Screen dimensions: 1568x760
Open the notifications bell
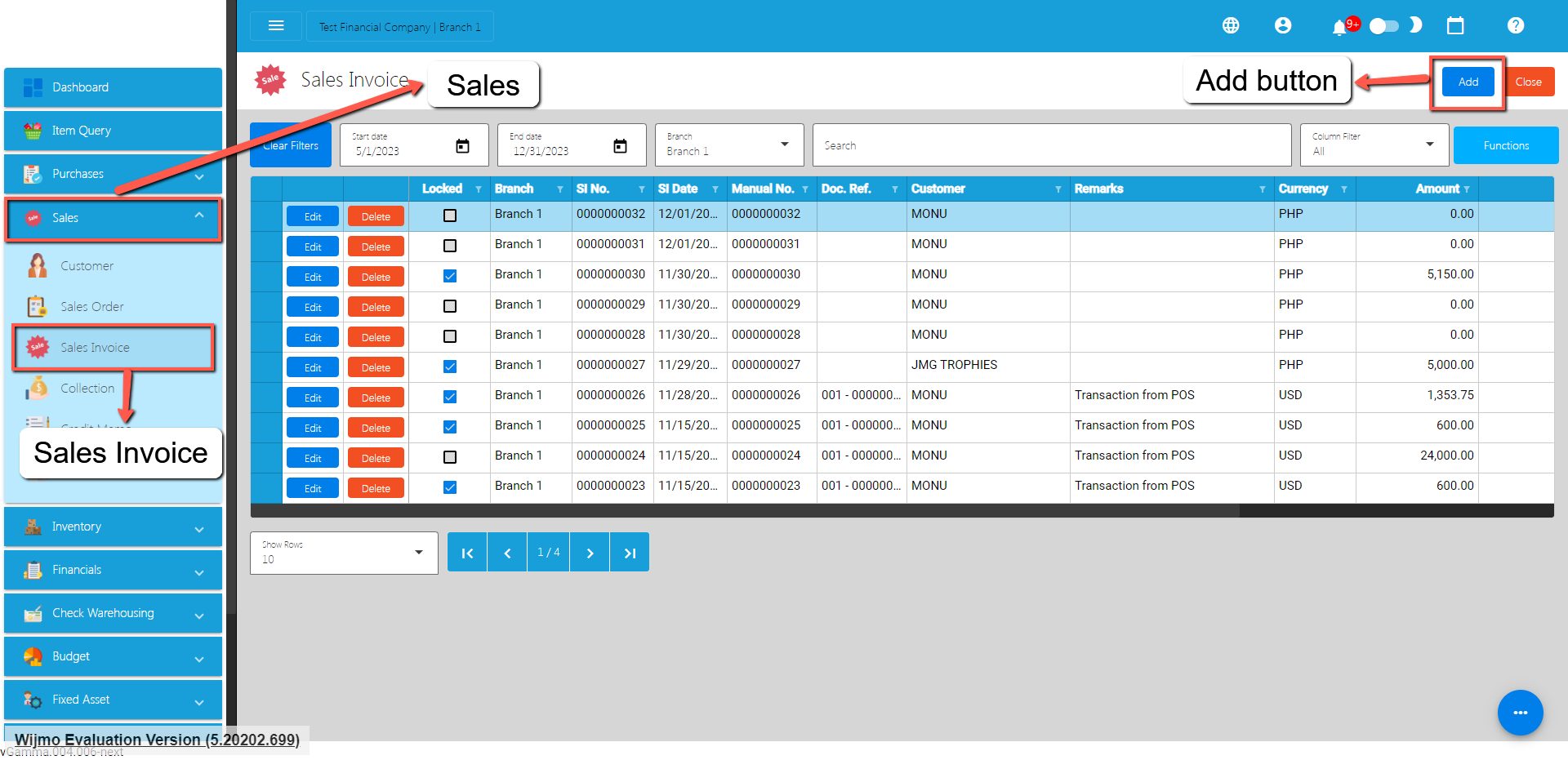click(x=1339, y=28)
